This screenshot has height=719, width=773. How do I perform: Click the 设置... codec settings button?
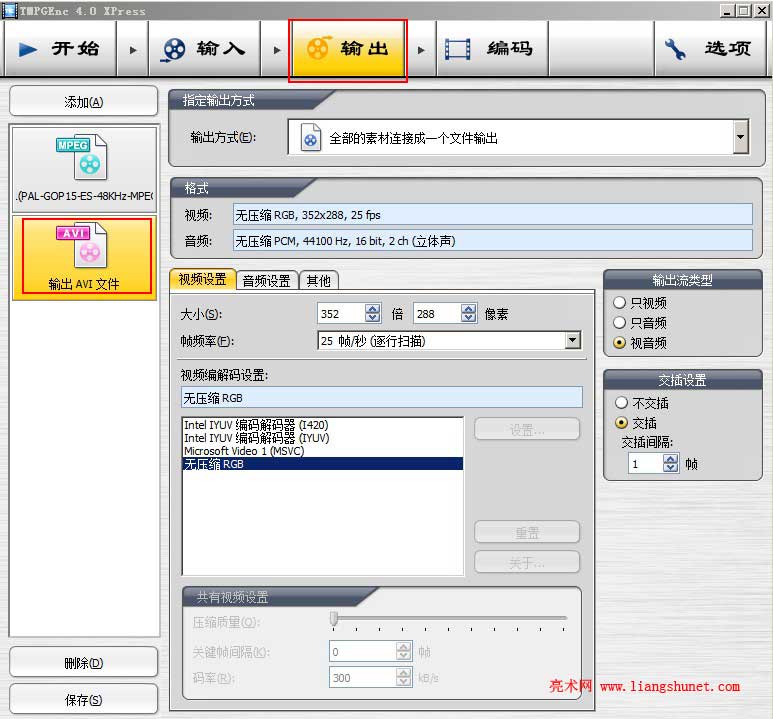point(527,430)
